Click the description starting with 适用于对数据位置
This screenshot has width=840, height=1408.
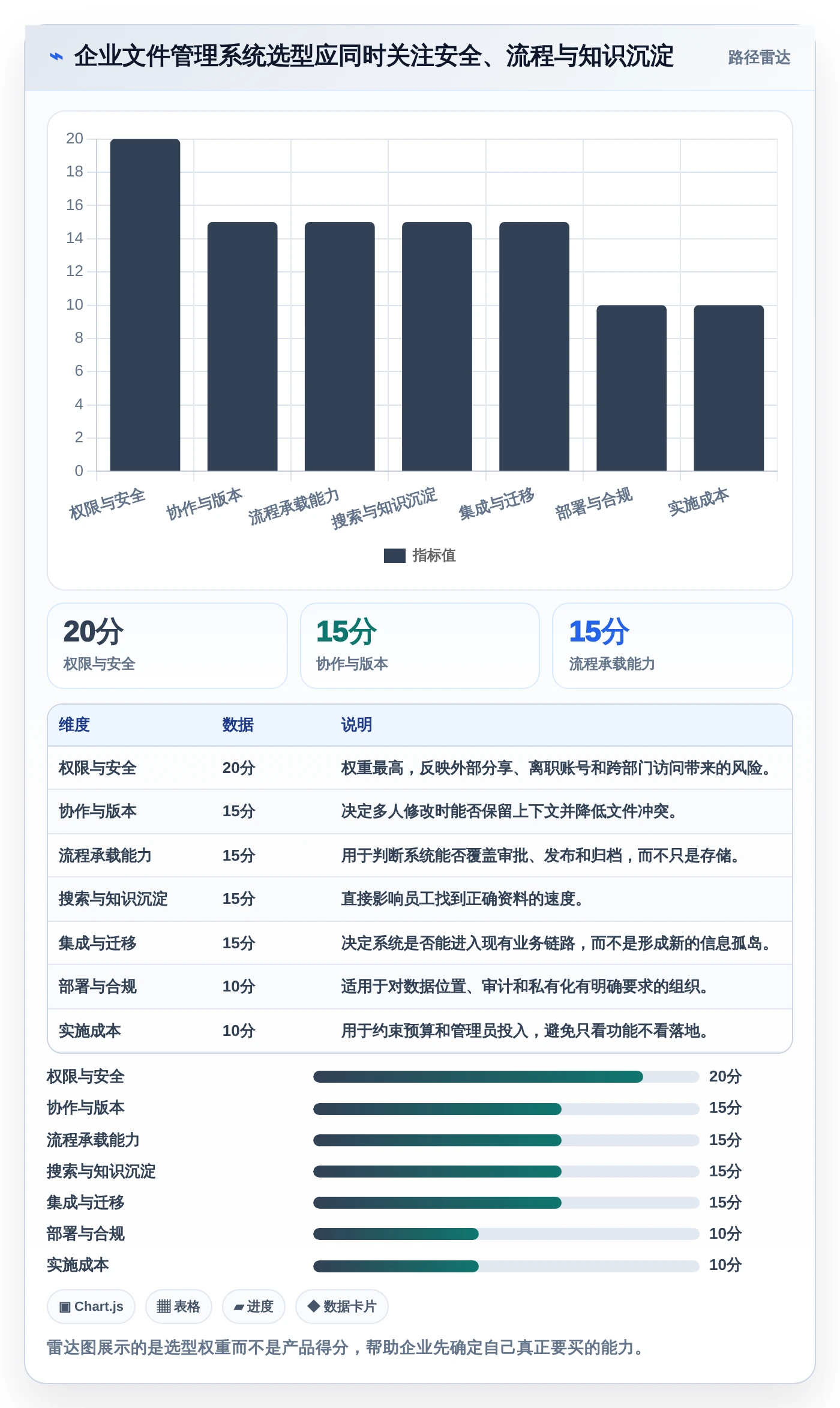(x=525, y=987)
